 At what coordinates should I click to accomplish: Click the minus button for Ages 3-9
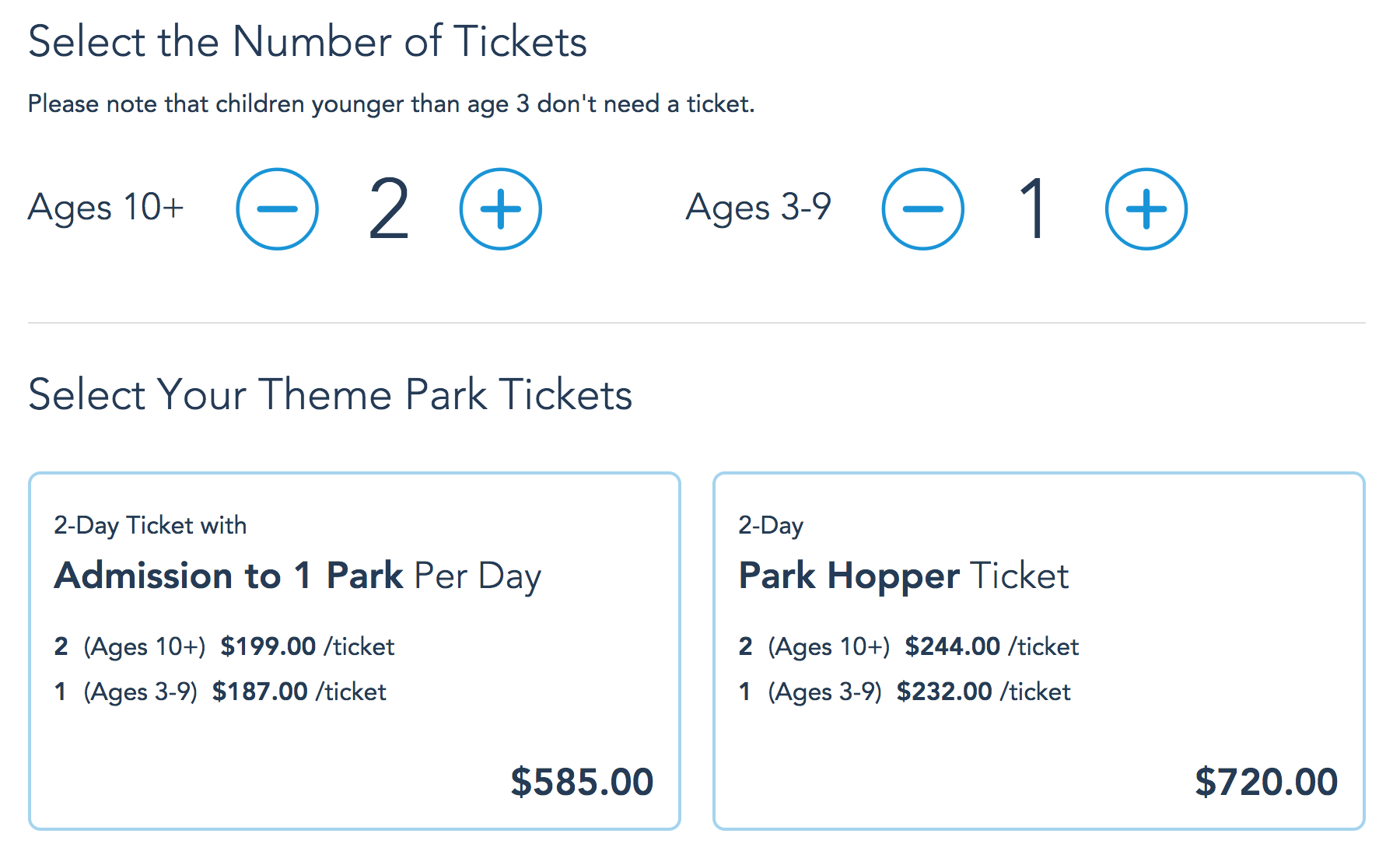922,209
